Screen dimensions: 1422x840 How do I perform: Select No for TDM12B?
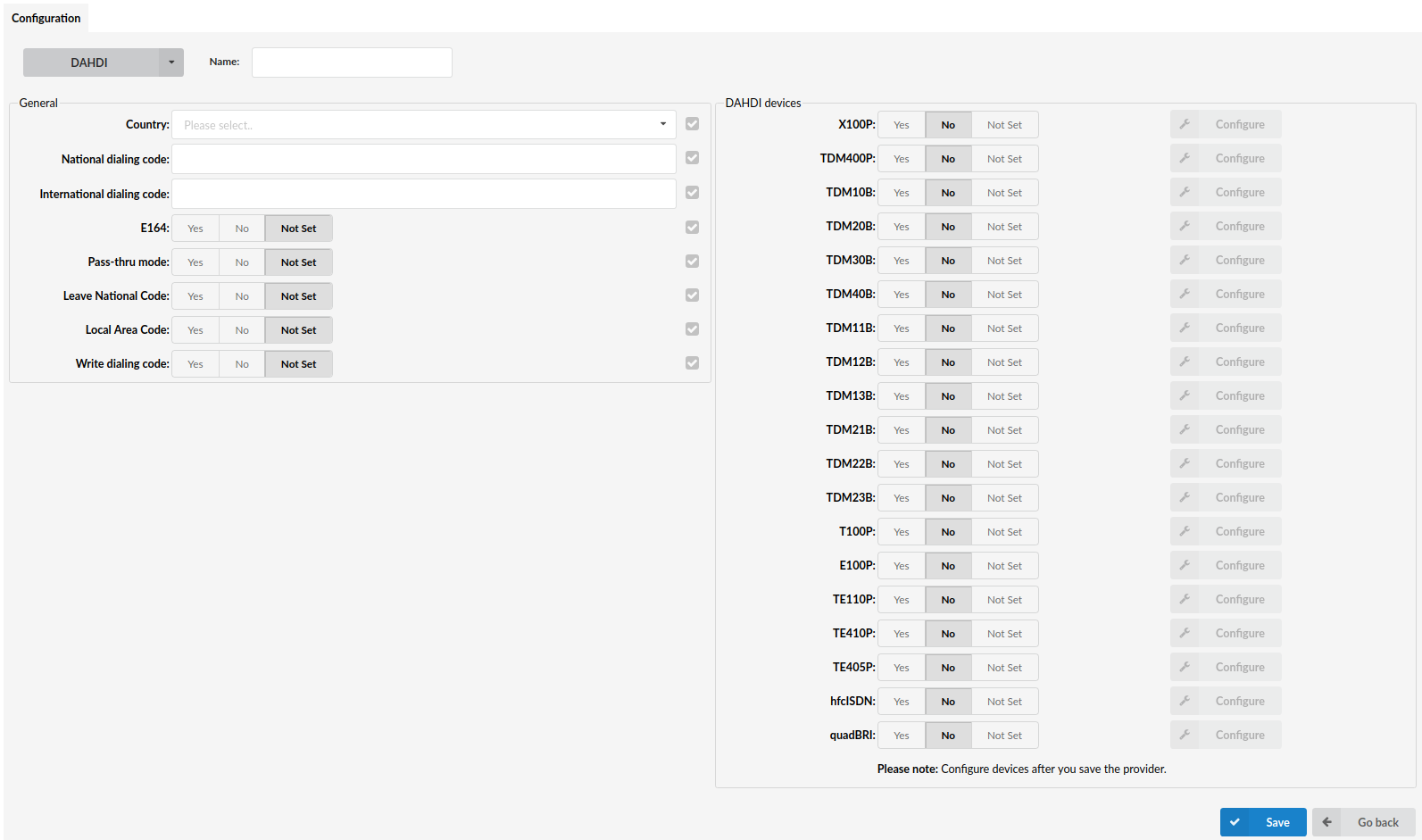(948, 362)
